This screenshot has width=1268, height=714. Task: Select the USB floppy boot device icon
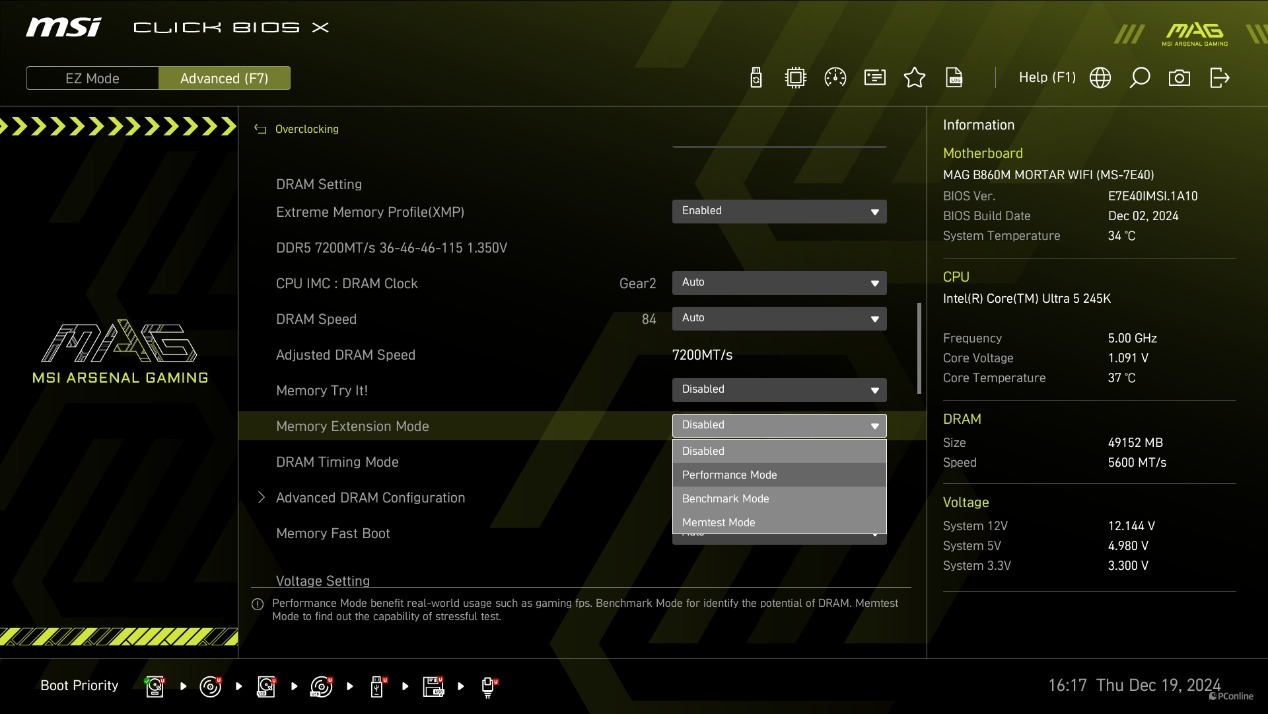coord(433,686)
